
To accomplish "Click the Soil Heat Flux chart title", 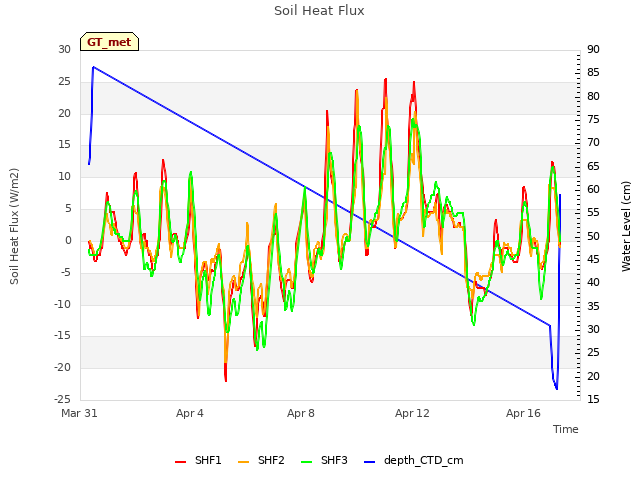I will tap(319, 10).
